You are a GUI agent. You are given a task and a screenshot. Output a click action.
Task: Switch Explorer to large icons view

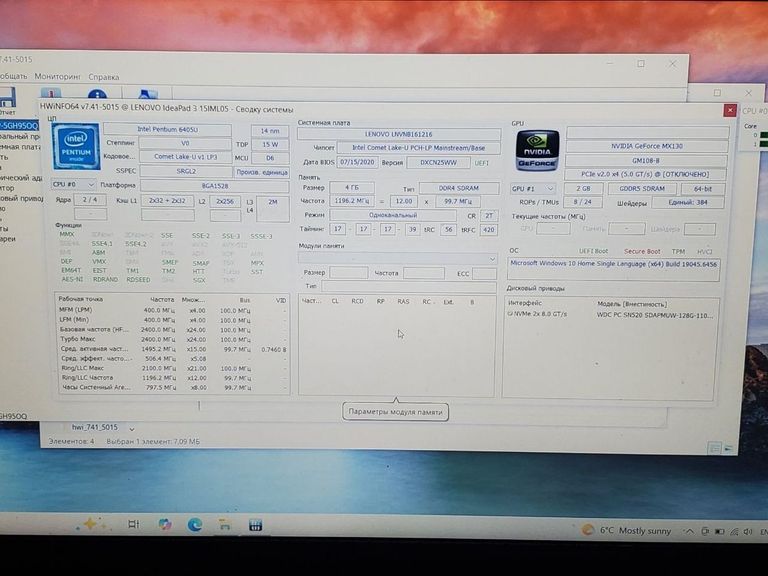728,448
